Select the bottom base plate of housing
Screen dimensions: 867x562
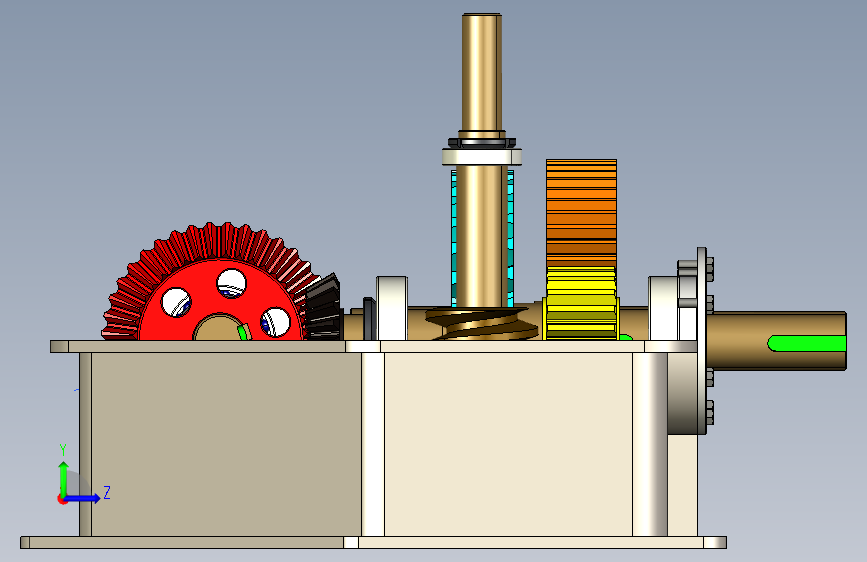pyautogui.click(x=373, y=542)
